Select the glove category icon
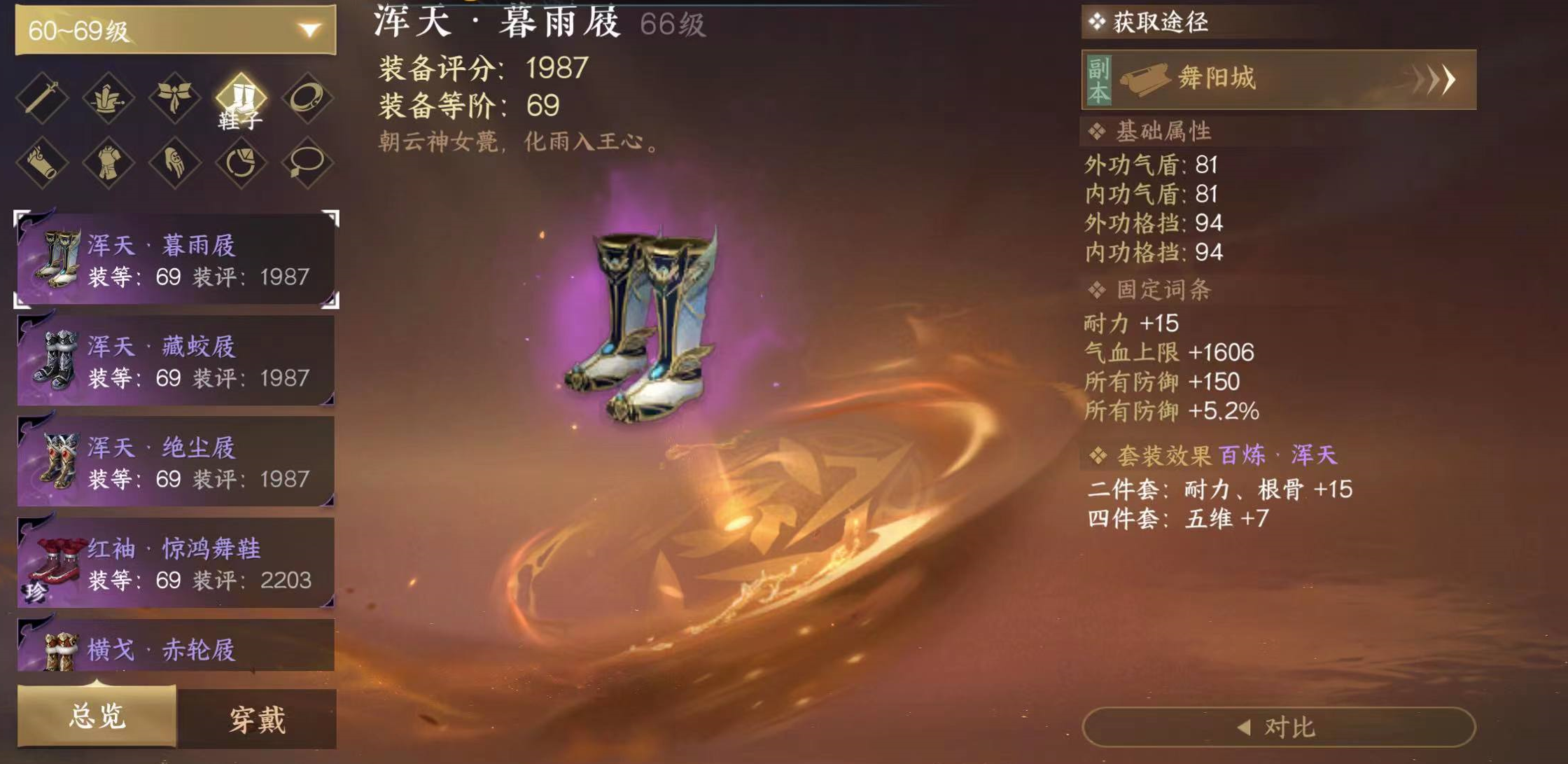1568x764 pixels. pyautogui.click(x=175, y=162)
